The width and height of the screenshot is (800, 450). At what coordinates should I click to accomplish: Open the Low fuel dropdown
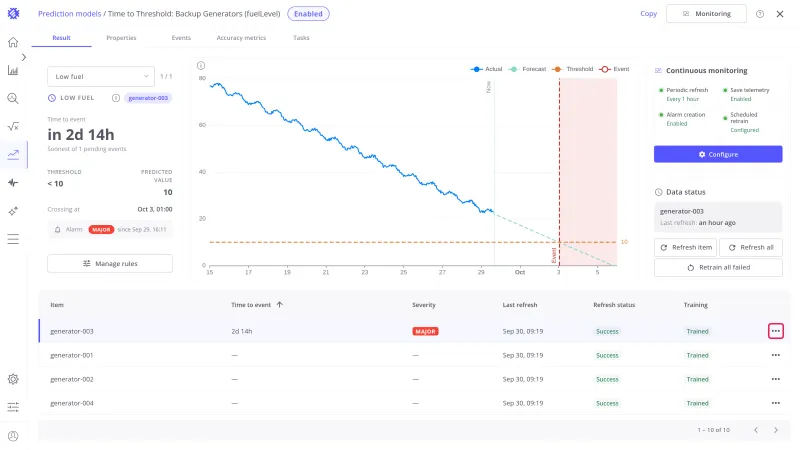(x=101, y=77)
